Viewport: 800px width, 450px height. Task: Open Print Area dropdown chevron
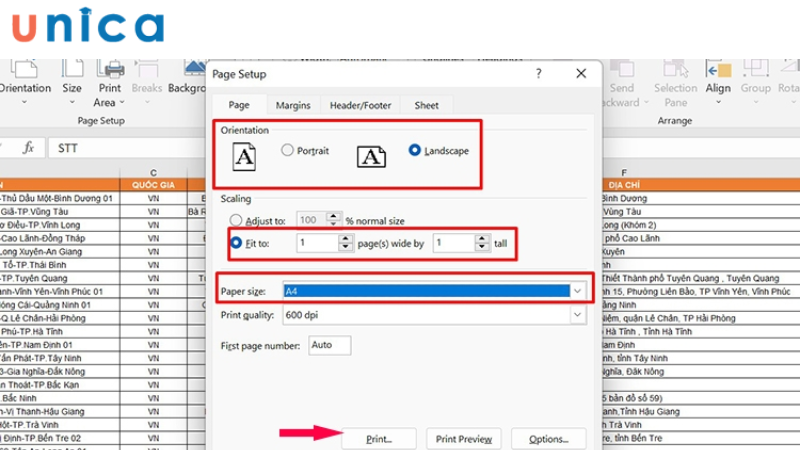pyautogui.click(x=122, y=103)
